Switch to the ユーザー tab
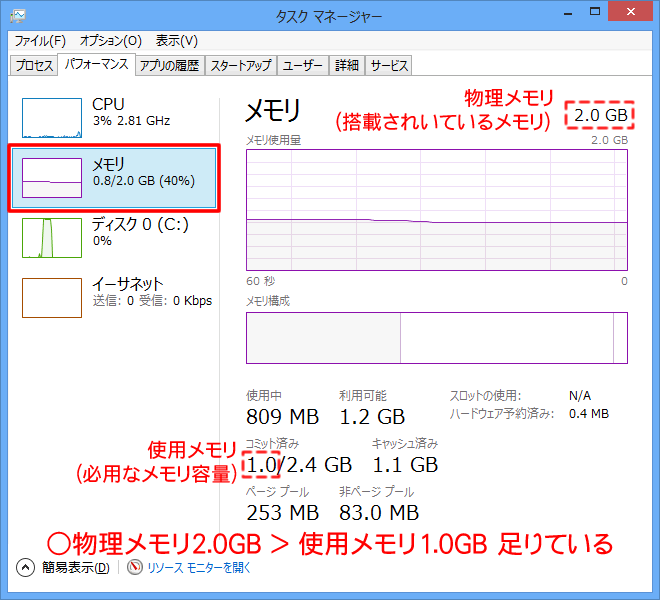 tap(303, 66)
